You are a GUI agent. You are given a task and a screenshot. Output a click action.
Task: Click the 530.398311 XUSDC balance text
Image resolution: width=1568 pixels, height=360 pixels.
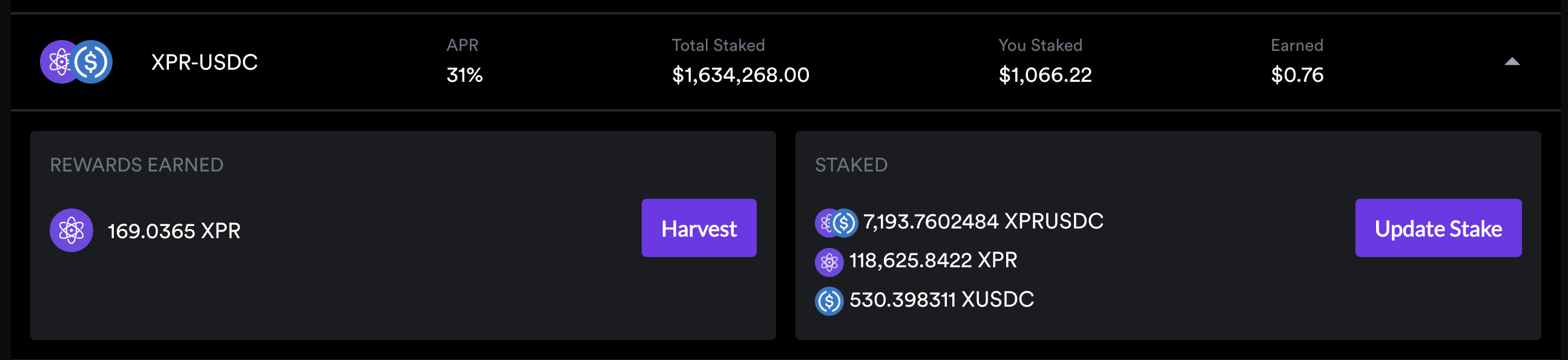[941, 299]
